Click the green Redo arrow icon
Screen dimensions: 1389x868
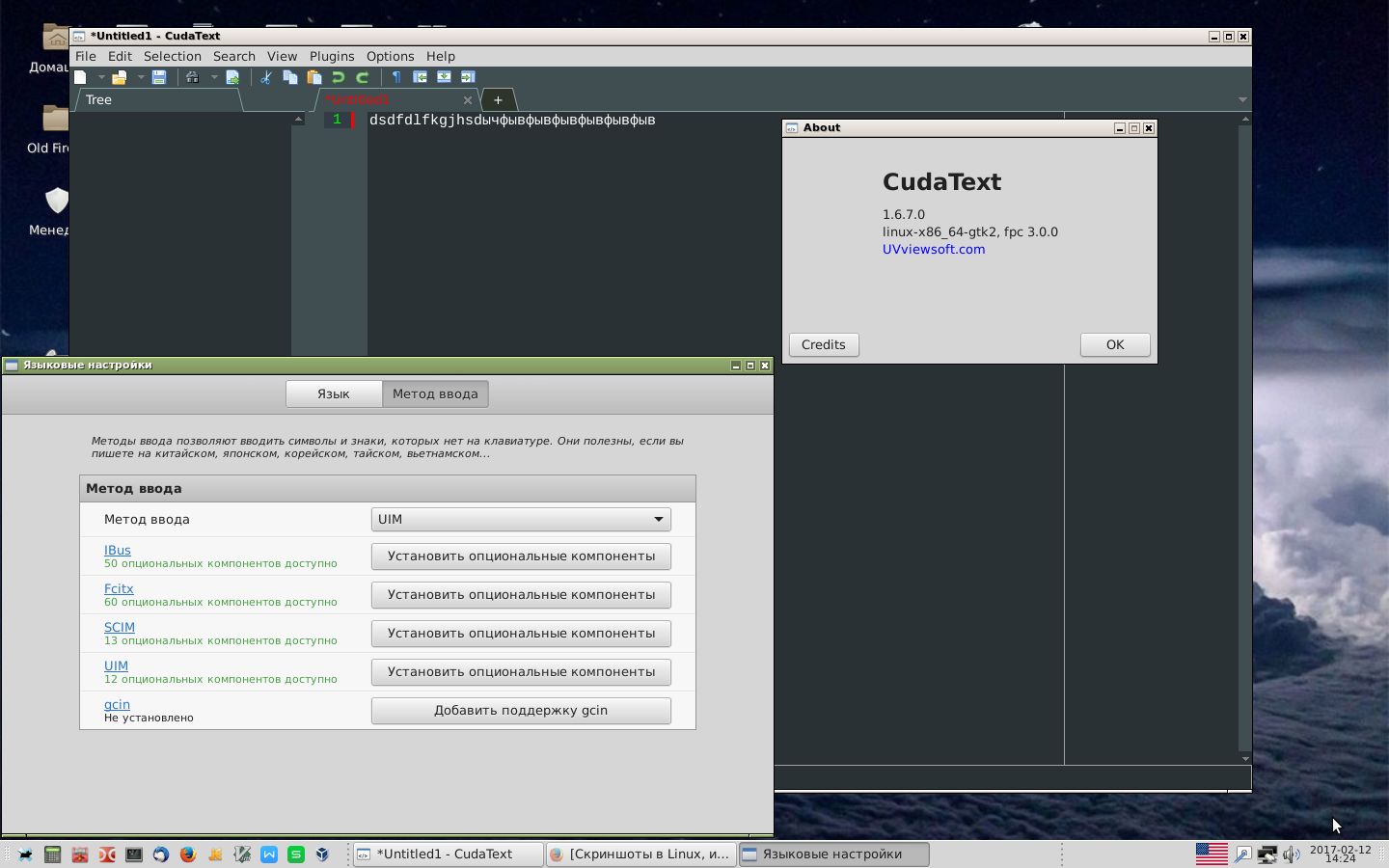pyautogui.click(x=363, y=77)
